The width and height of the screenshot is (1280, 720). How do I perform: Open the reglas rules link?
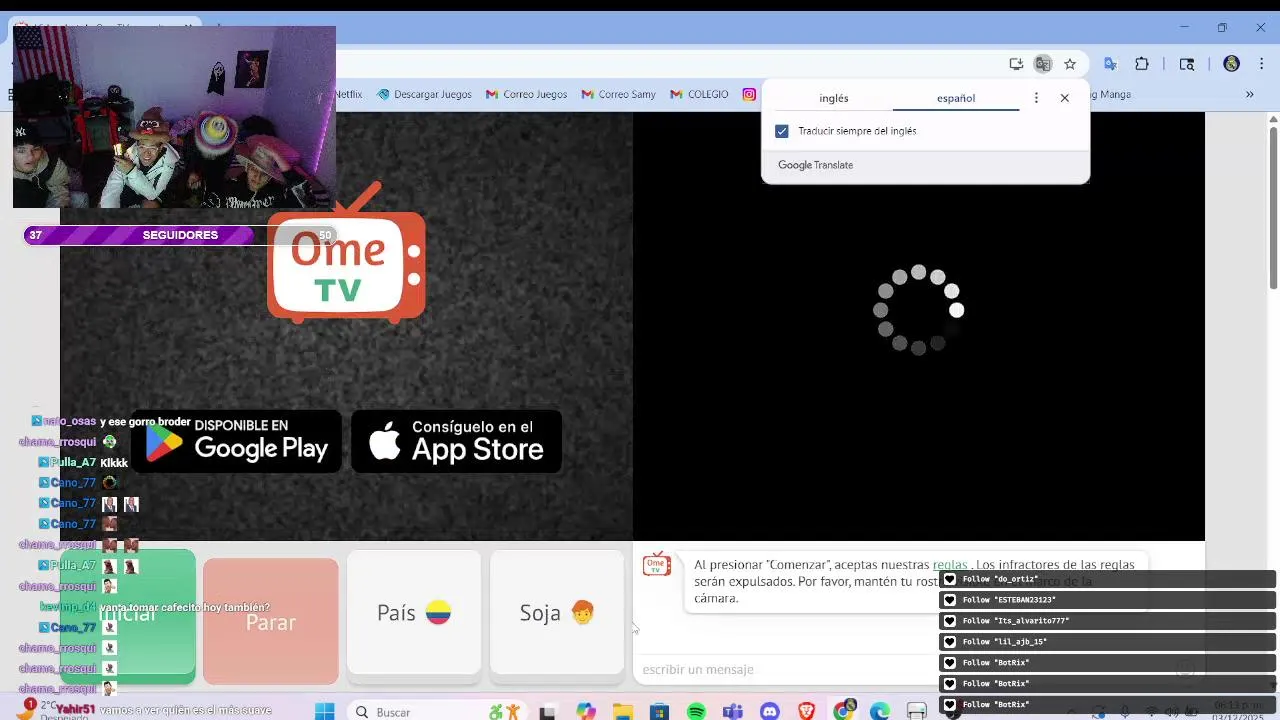click(x=950, y=565)
